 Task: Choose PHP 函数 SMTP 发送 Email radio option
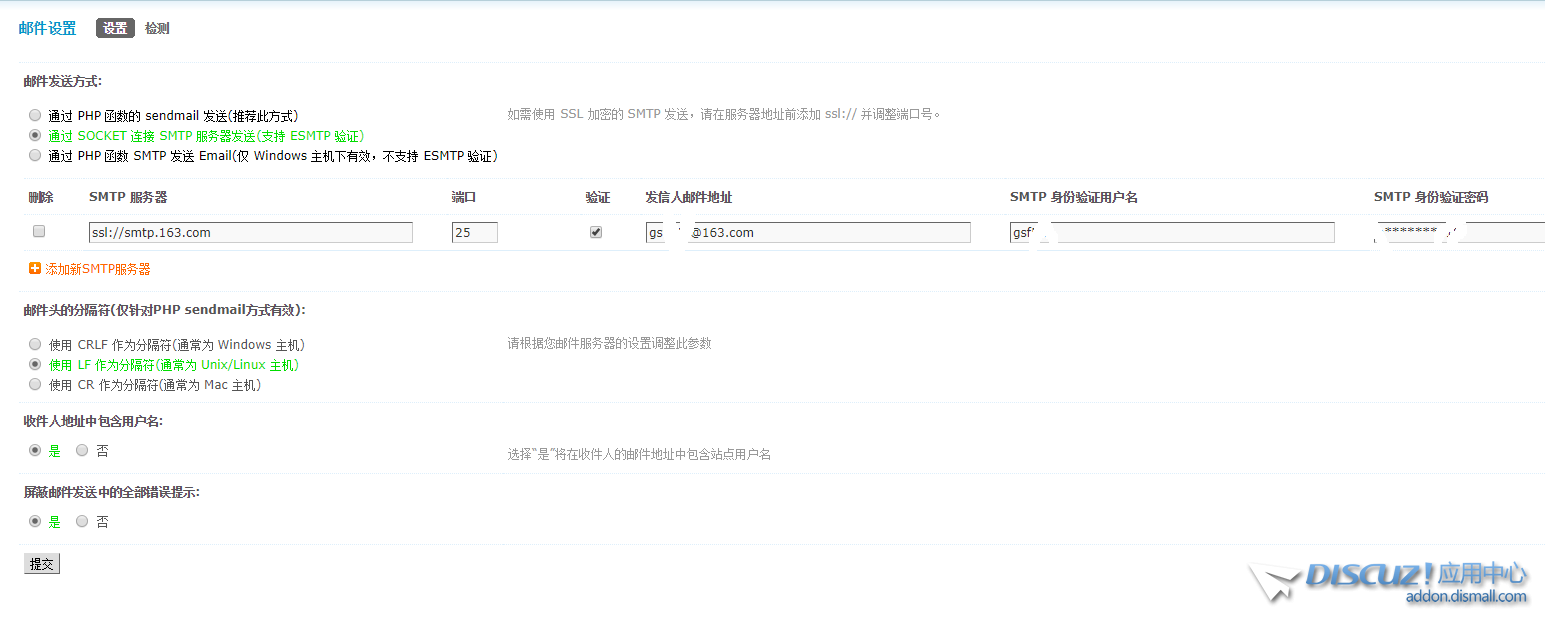click(35, 155)
